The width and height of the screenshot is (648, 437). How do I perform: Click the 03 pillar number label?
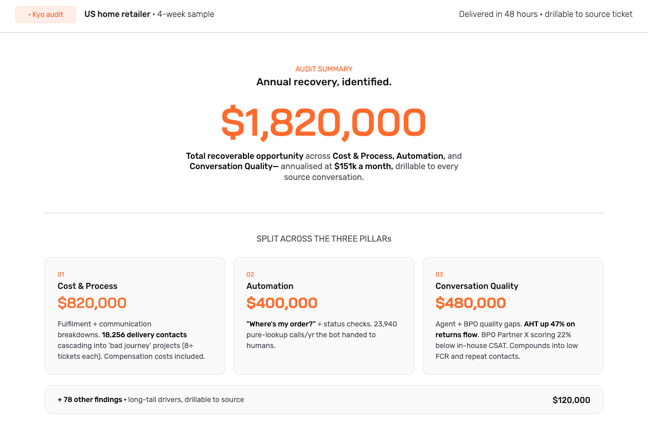(439, 275)
